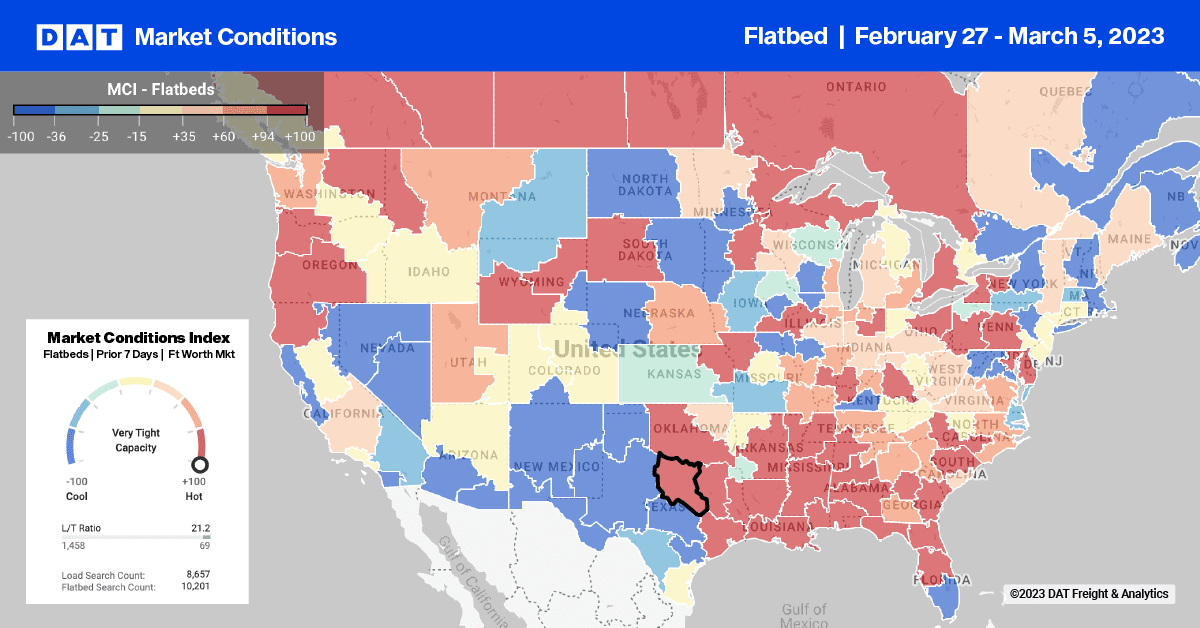Screen dimensions: 1200x628
Task: Click the Very Tight Capacity gauge label
Action: pos(136,440)
